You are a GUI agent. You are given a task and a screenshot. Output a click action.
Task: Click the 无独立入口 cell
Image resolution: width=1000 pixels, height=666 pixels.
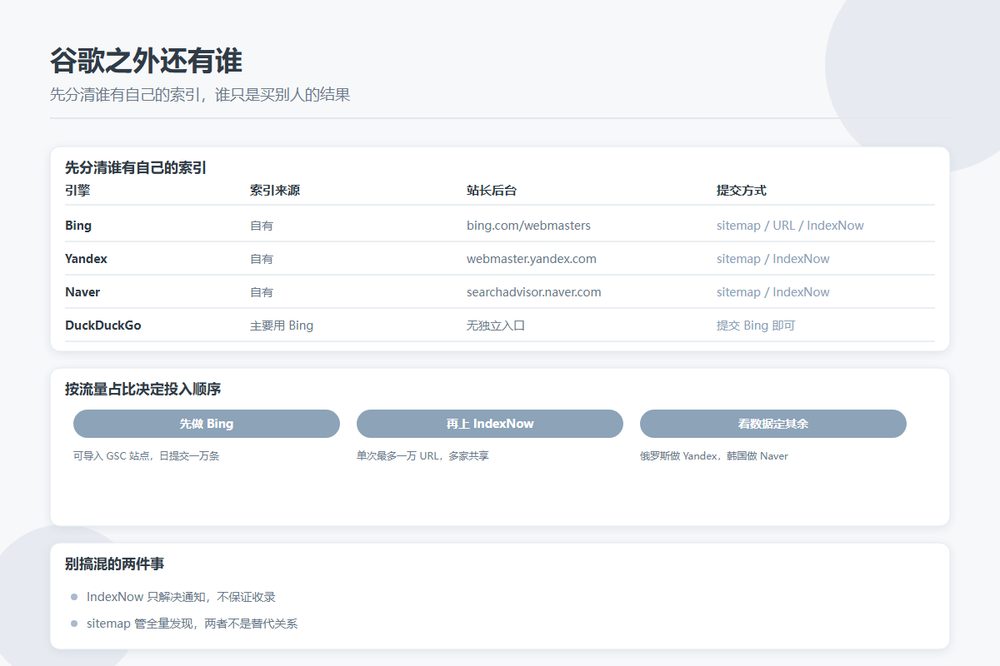coord(496,325)
